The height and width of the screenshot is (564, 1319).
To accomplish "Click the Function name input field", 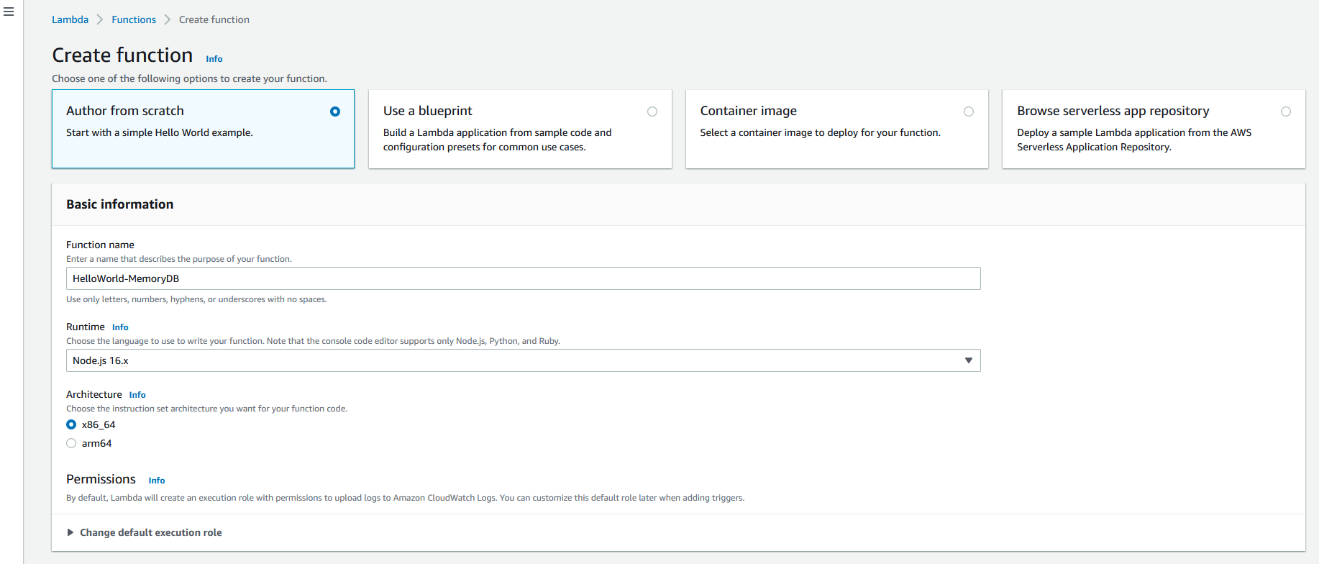I will click(x=522, y=279).
